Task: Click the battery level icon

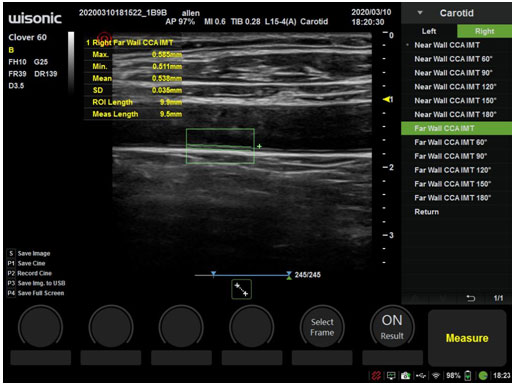Action: (x=468, y=376)
